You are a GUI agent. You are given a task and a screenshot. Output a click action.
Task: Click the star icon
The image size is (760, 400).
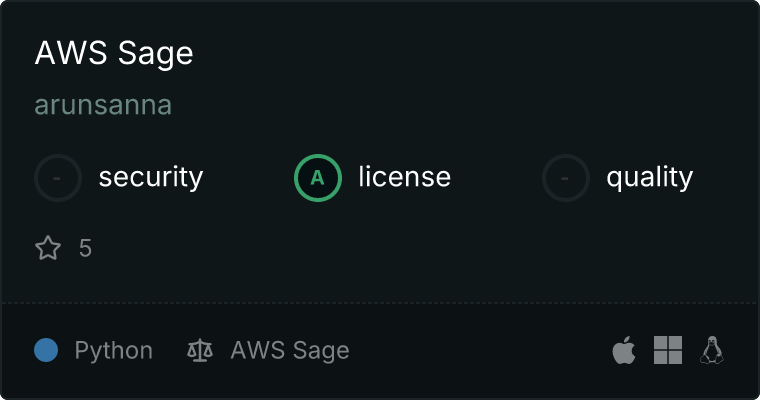[48, 248]
